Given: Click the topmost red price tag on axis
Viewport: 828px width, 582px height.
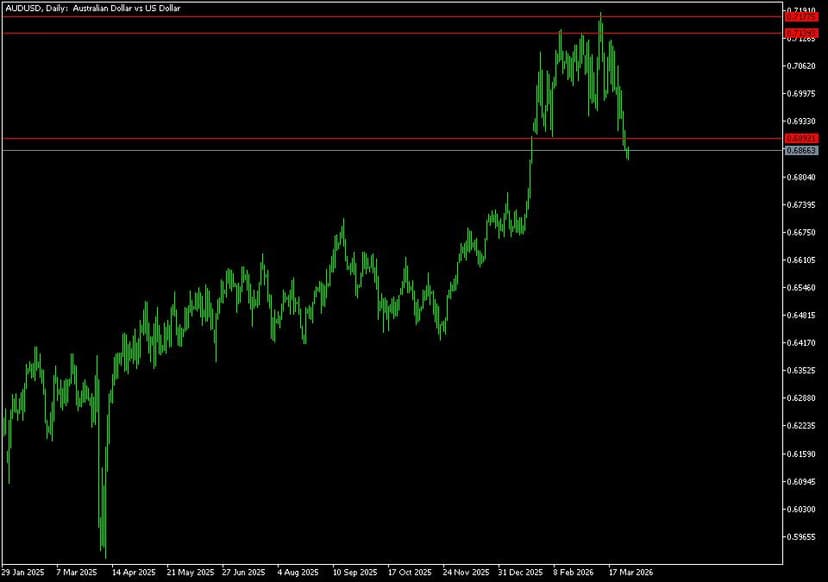Looking at the screenshot, I should [802, 17].
